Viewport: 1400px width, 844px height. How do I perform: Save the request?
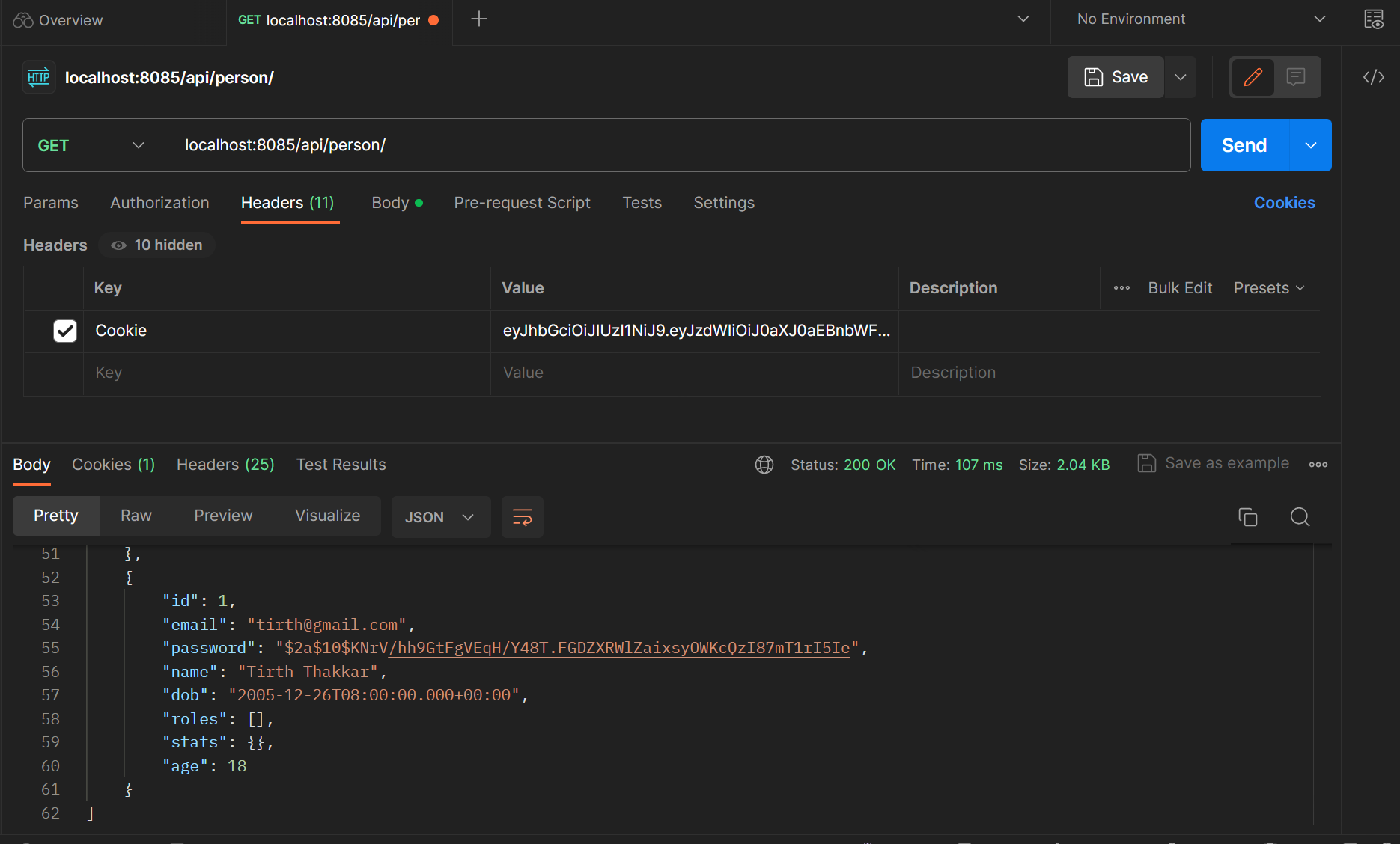pos(1116,77)
